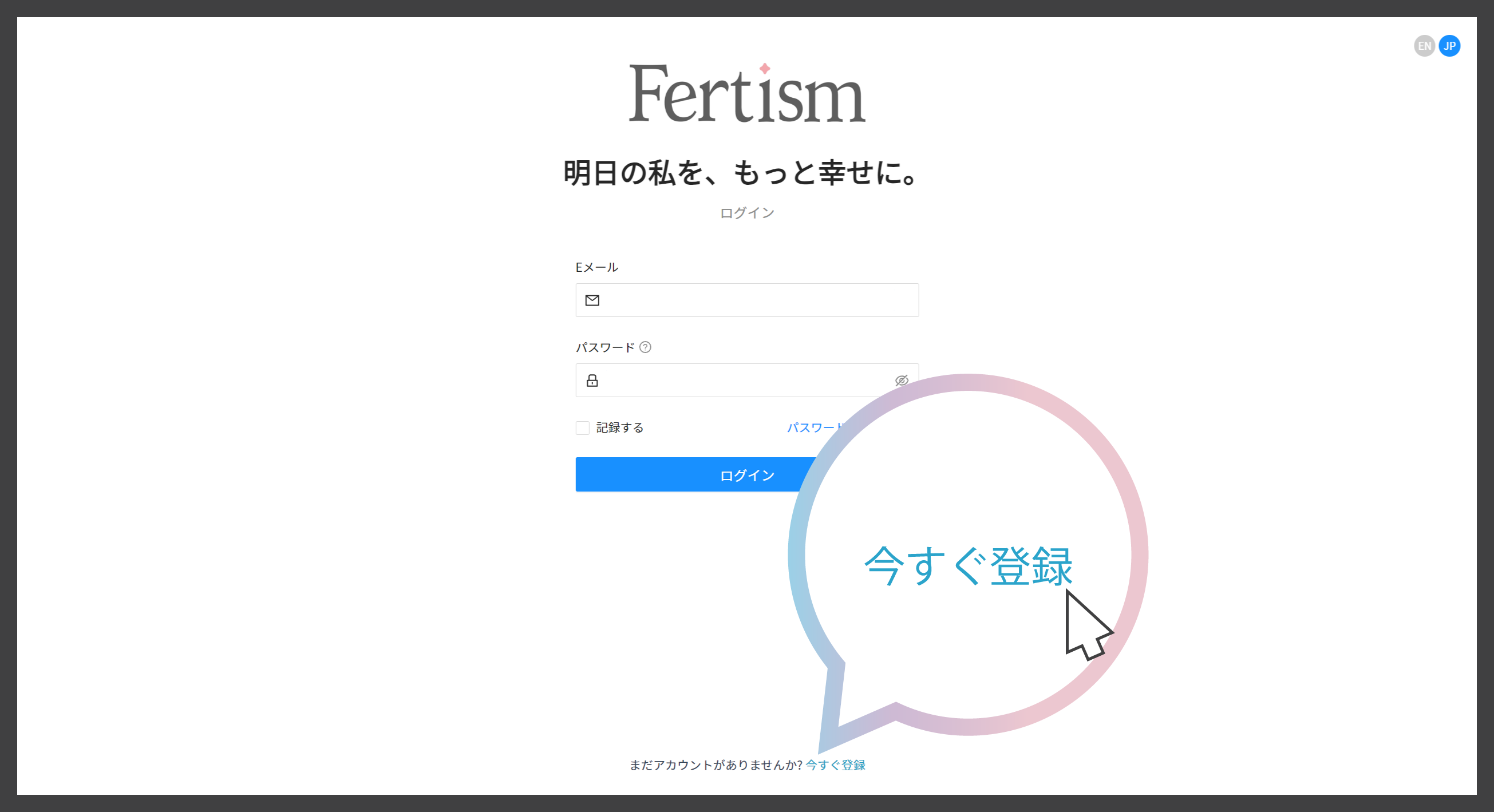This screenshot has height=812, width=1494.
Task: Switch language to EN
Action: click(1424, 46)
